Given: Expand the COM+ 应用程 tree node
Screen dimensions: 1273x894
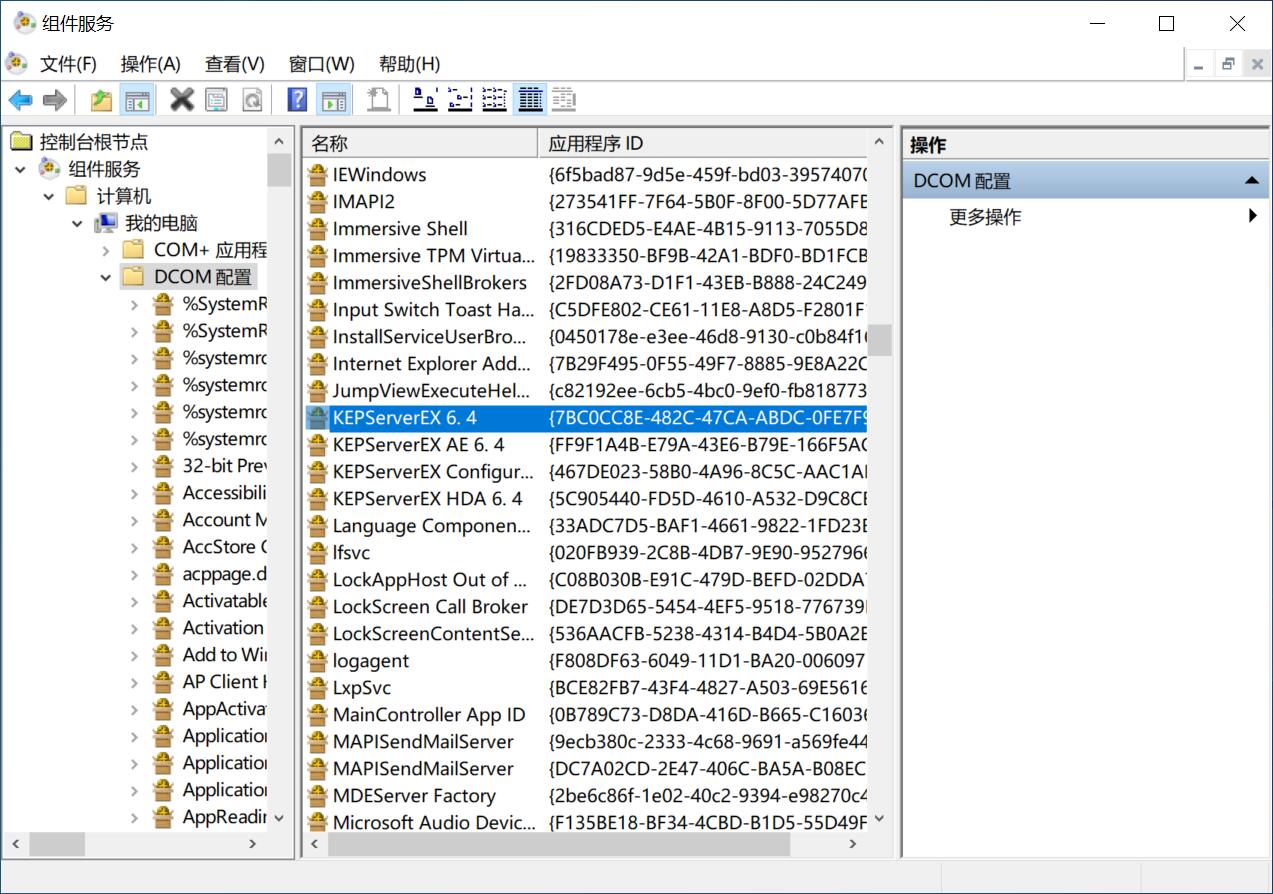Looking at the screenshot, I should tap(105, 249).
